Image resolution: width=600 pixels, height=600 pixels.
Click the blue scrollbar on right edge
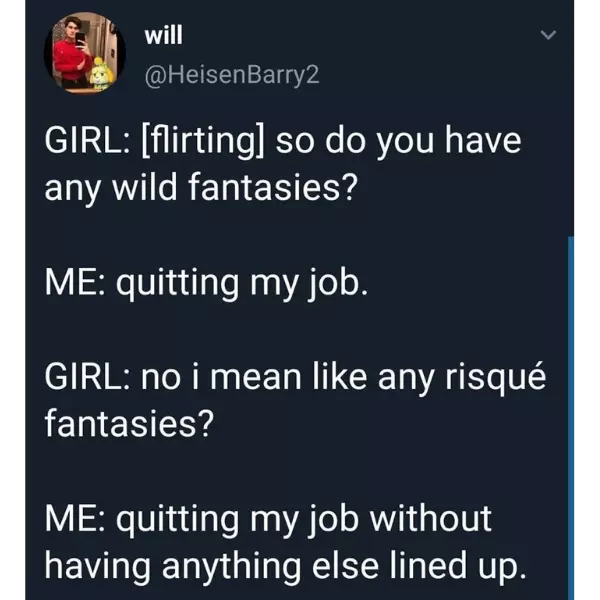pyautogui.click(x=572, y=400)
